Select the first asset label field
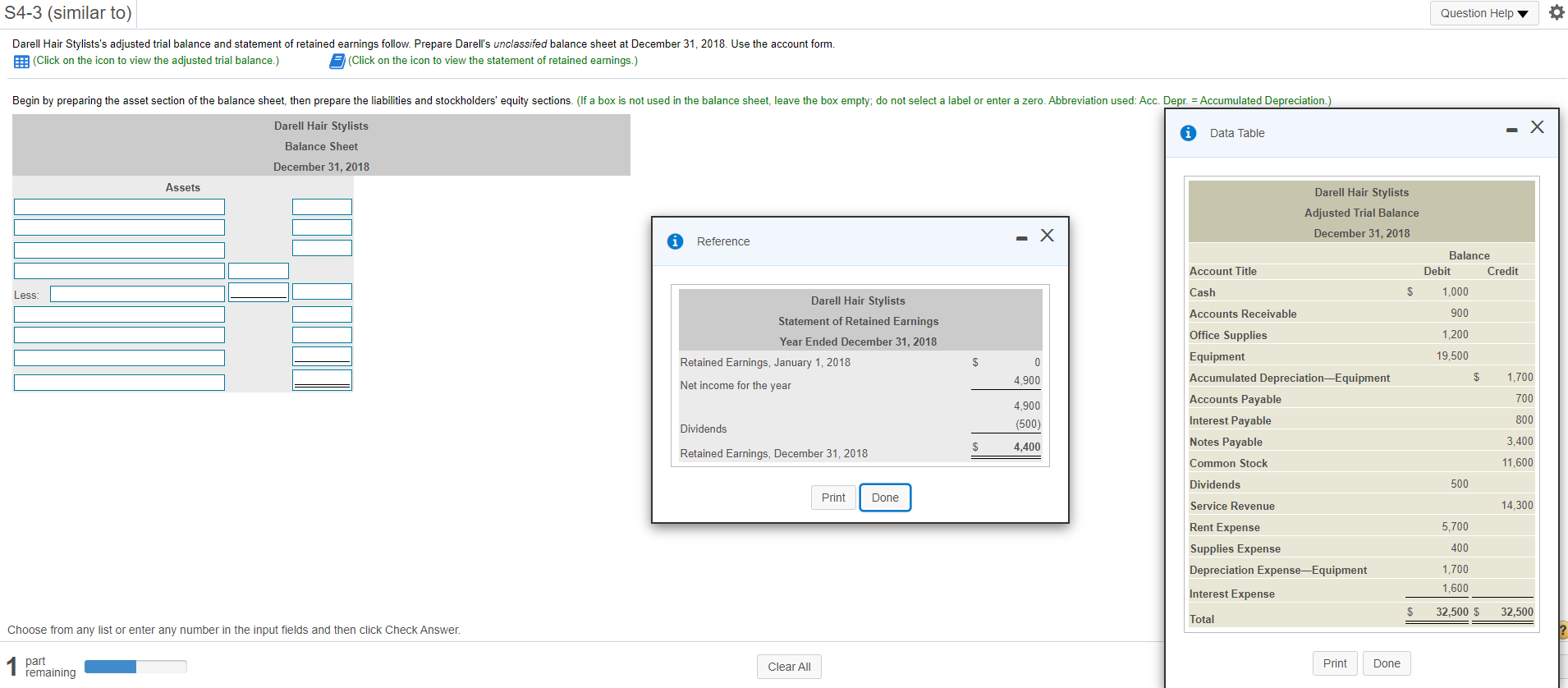This screenshot has height=688, width=1568. [119, 207]
